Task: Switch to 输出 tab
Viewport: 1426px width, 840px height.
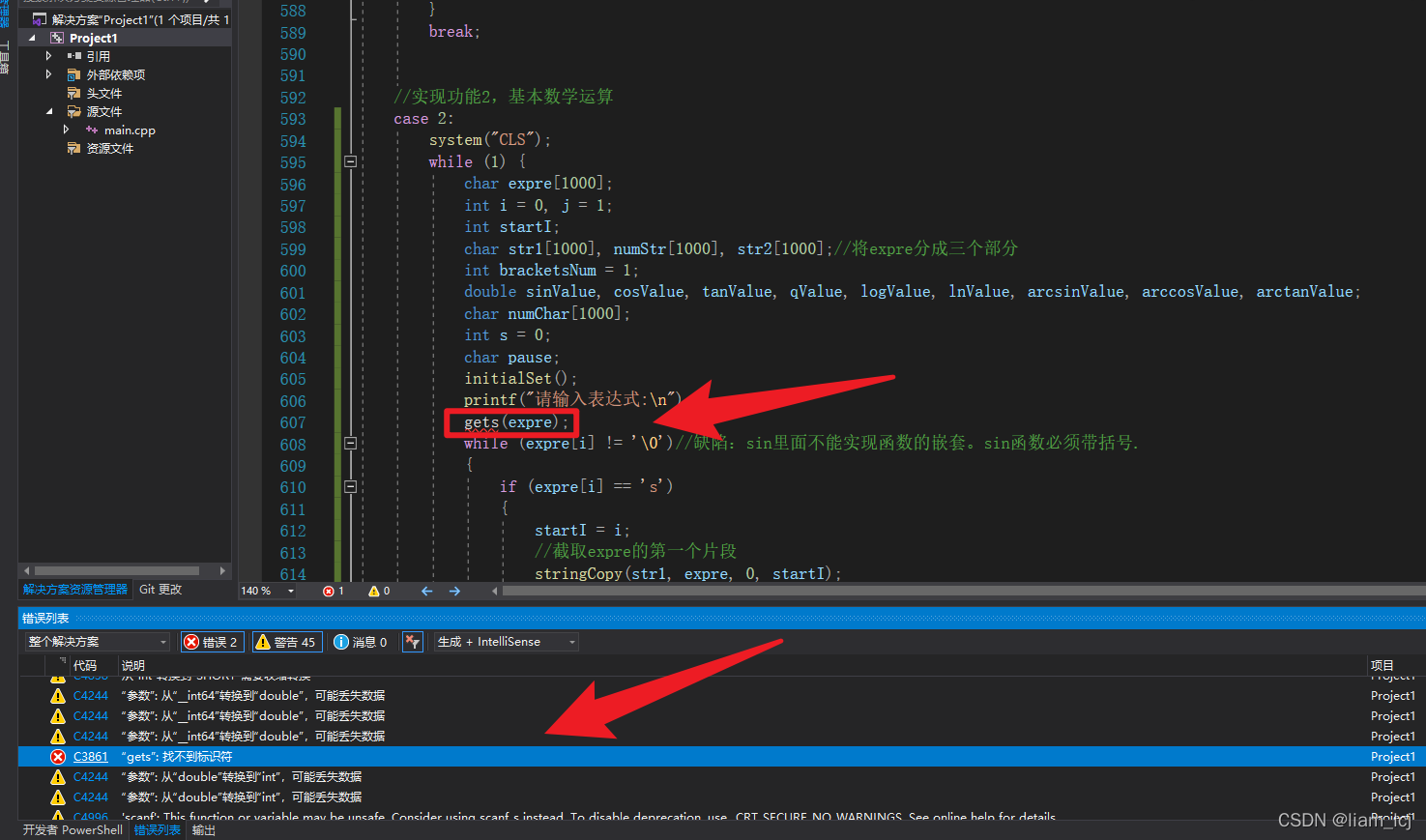Action: click(x=204, y=830)
